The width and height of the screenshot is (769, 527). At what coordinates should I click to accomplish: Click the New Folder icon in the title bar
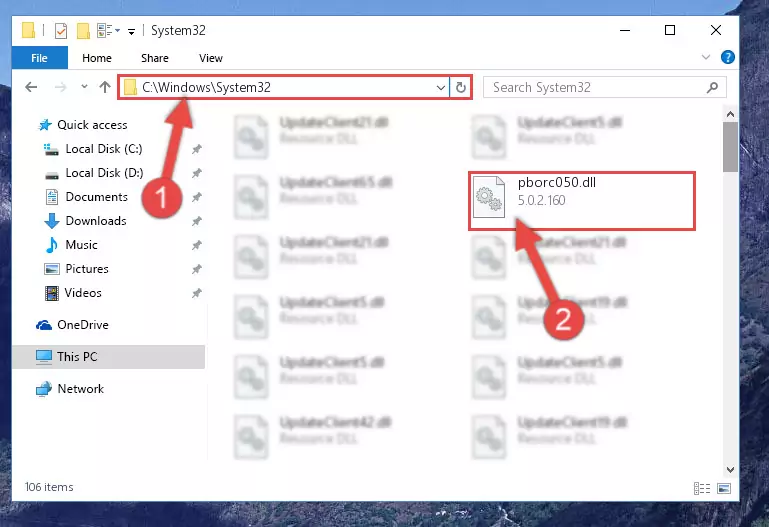point(83,30)
